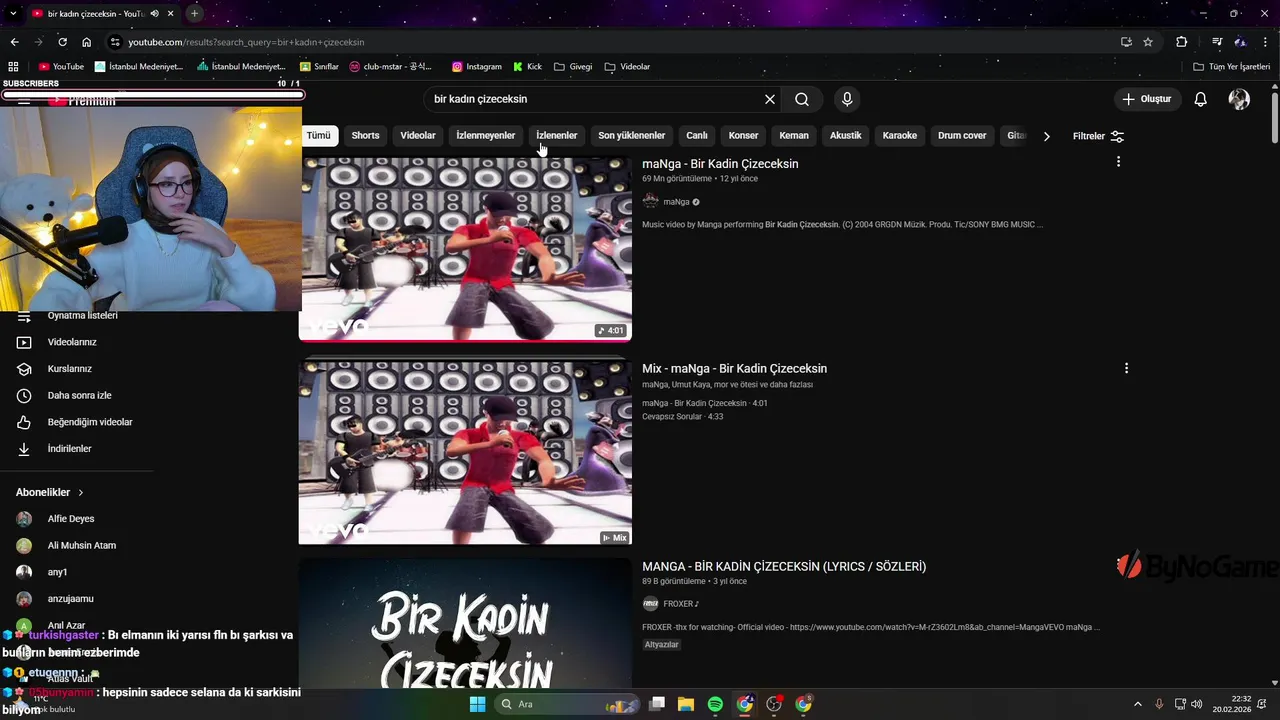1280x720 pixels.
Task: Play the first maNga video thumbnail (4:01)
Action: tap(465, 249)
